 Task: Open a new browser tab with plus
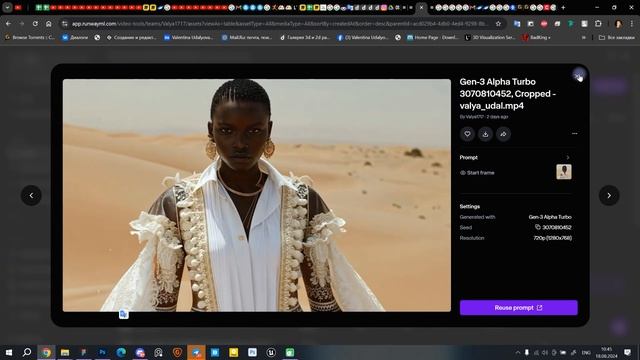pyautogui.click(x=563, y=7)
